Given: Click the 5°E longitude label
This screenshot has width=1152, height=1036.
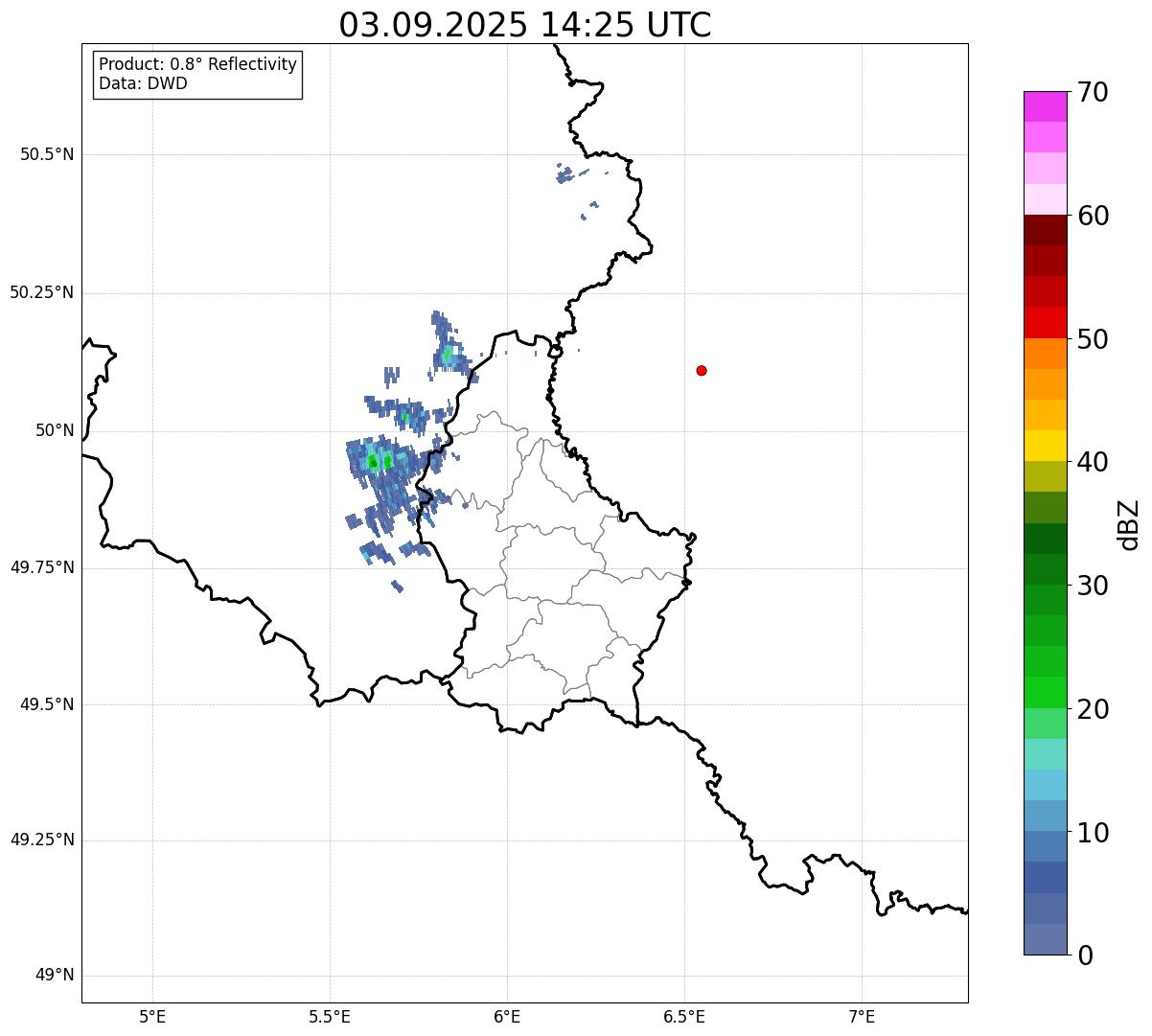Looking at the screenshot, I should pyautogui.click(x=153, y=1017).
